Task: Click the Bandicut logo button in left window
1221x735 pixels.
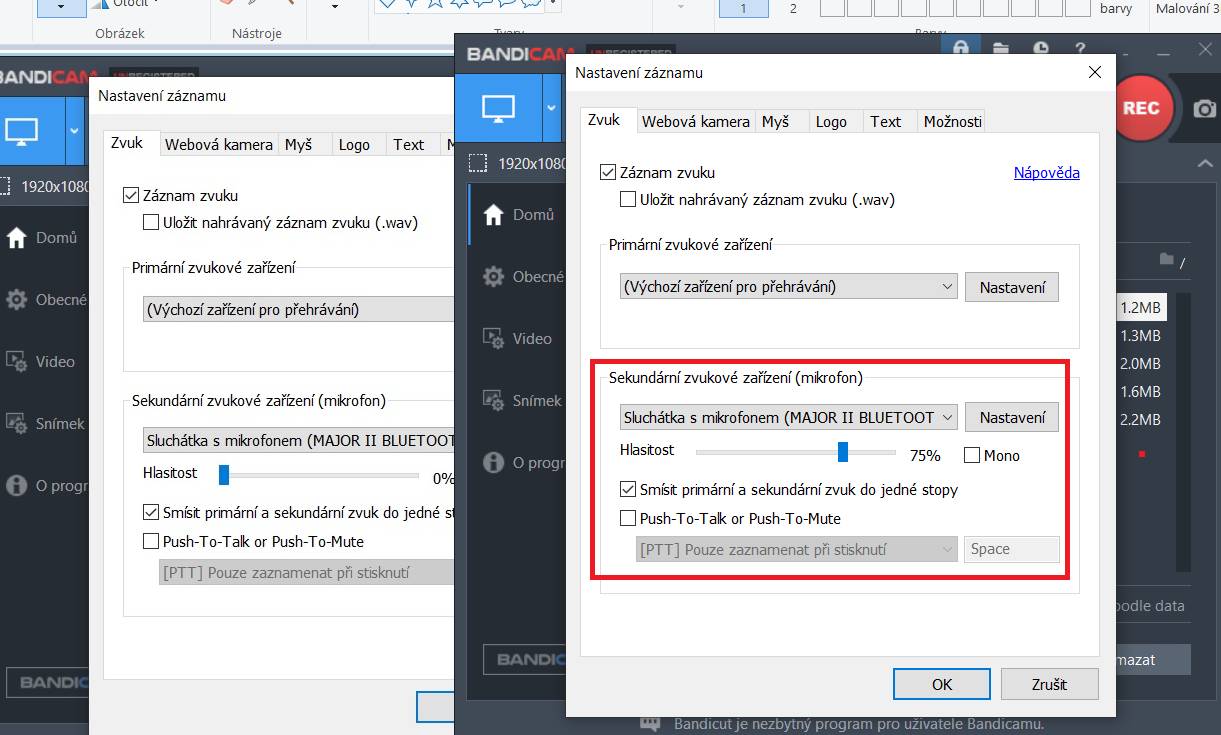Action: [46, 683]
